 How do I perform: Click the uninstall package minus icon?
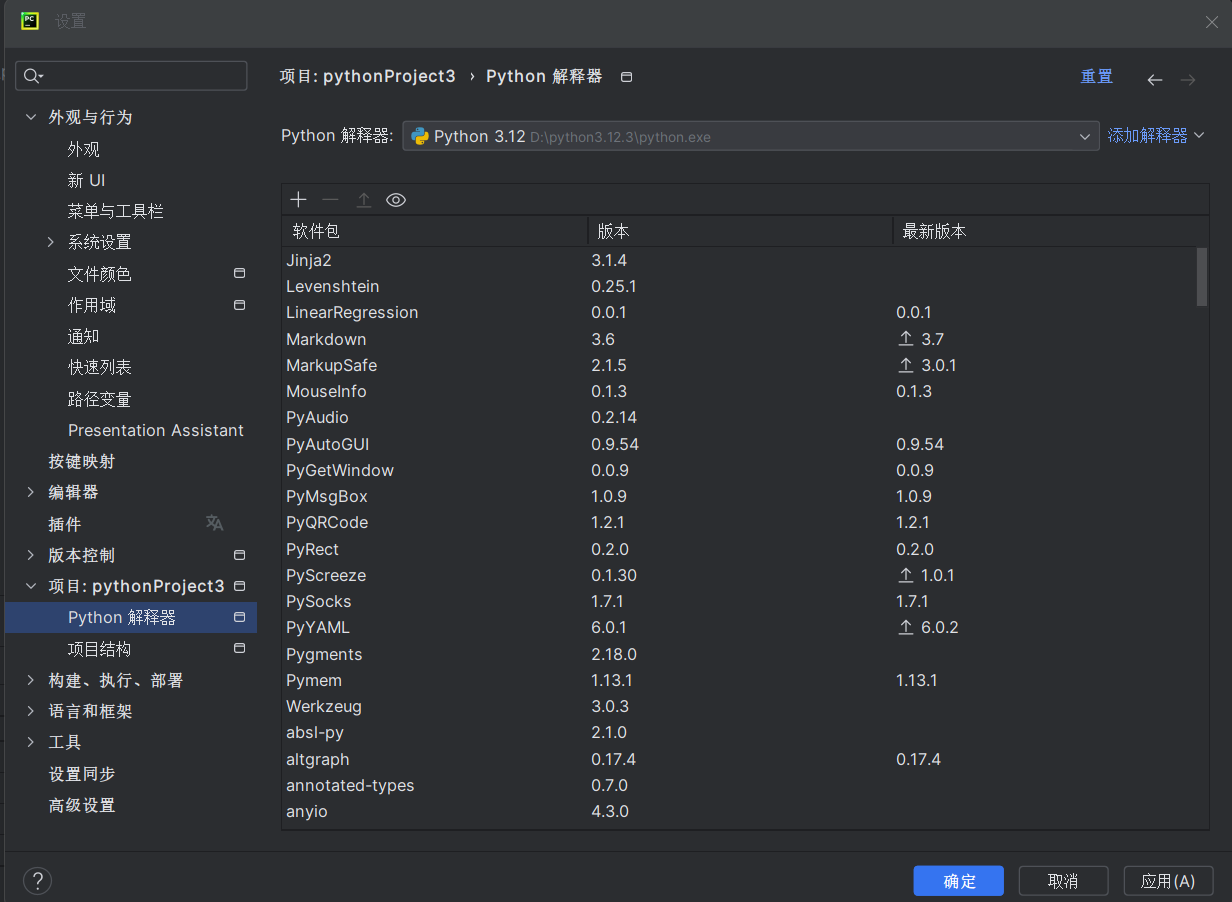click(x=330, y=200)
